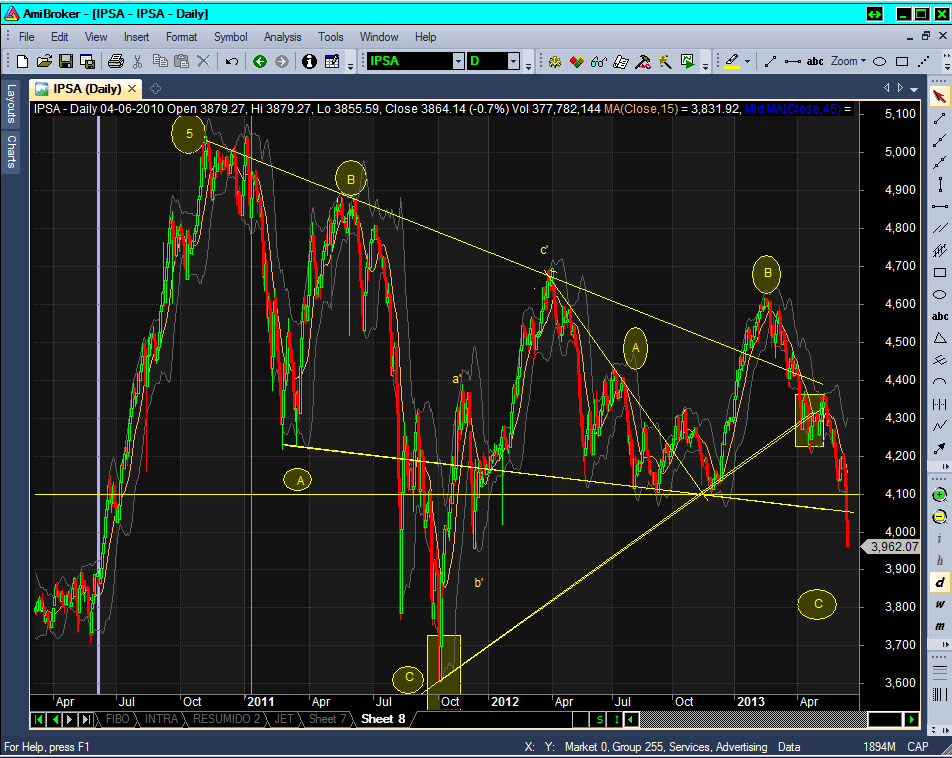This screenshot has height=758, width=952.
Task: Create a new document with New icon
Action: click(x=22, y=61)
